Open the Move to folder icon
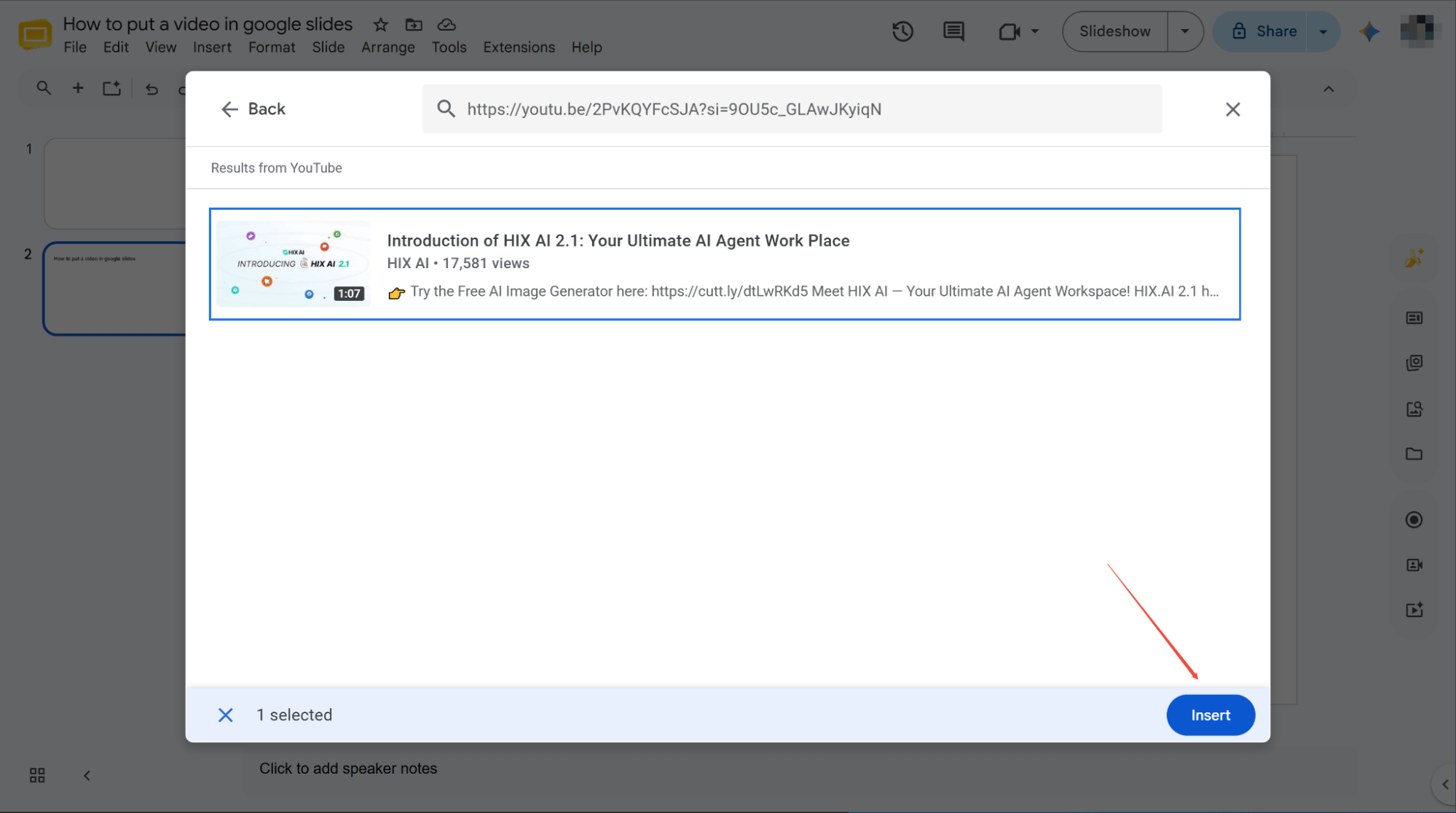1456x813 pixels. pos(414,25)
